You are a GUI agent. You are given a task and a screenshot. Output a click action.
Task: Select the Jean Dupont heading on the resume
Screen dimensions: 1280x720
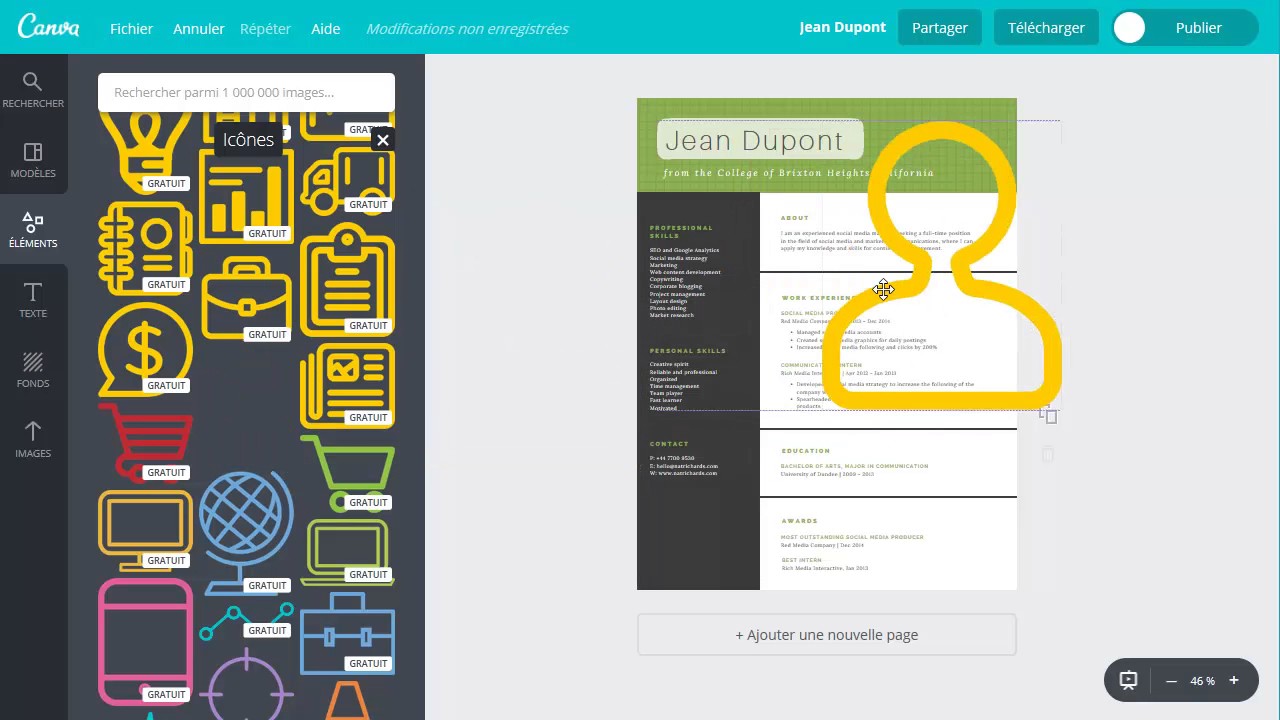754,141
